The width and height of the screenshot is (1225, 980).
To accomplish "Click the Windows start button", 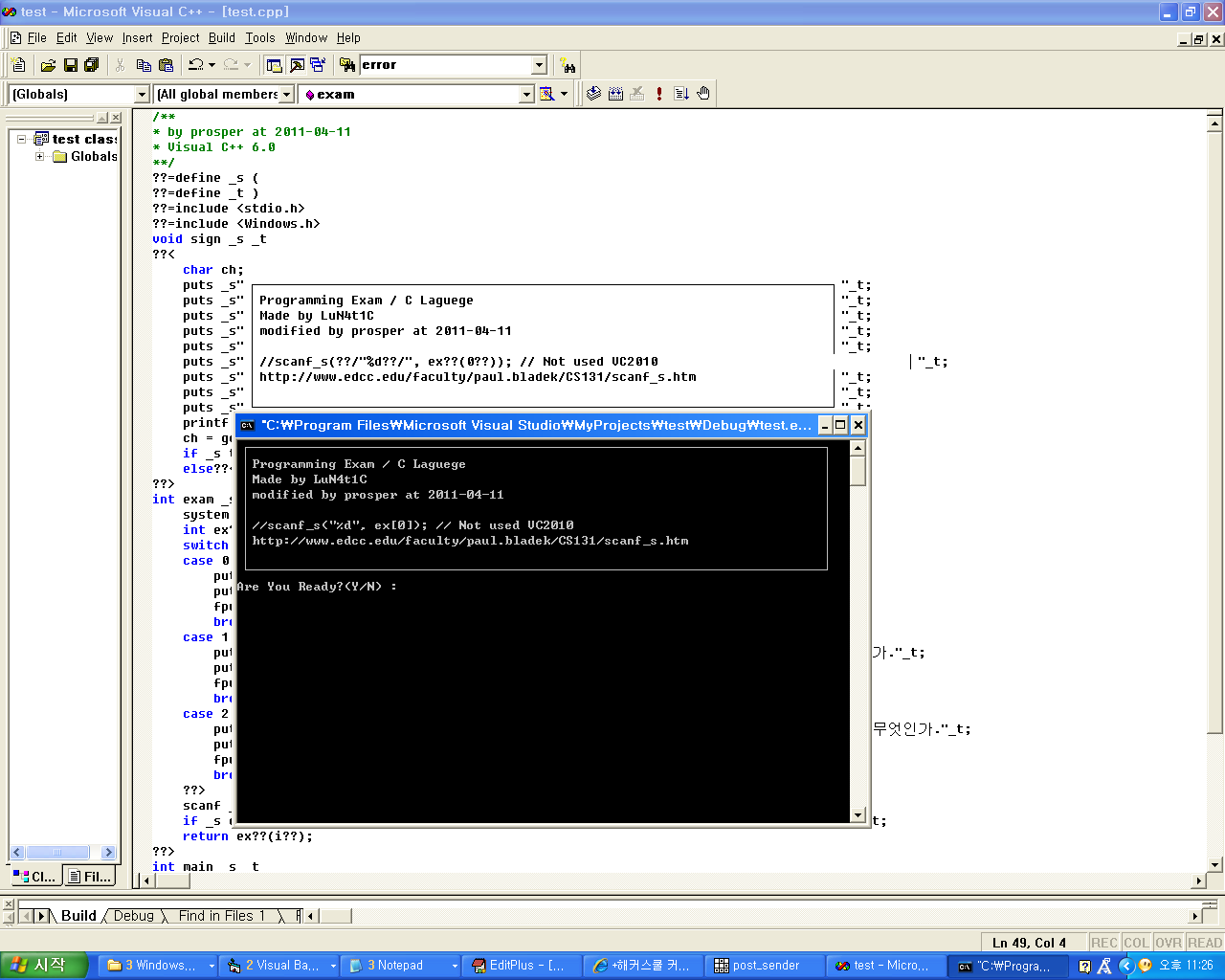I will pos(43,966).
